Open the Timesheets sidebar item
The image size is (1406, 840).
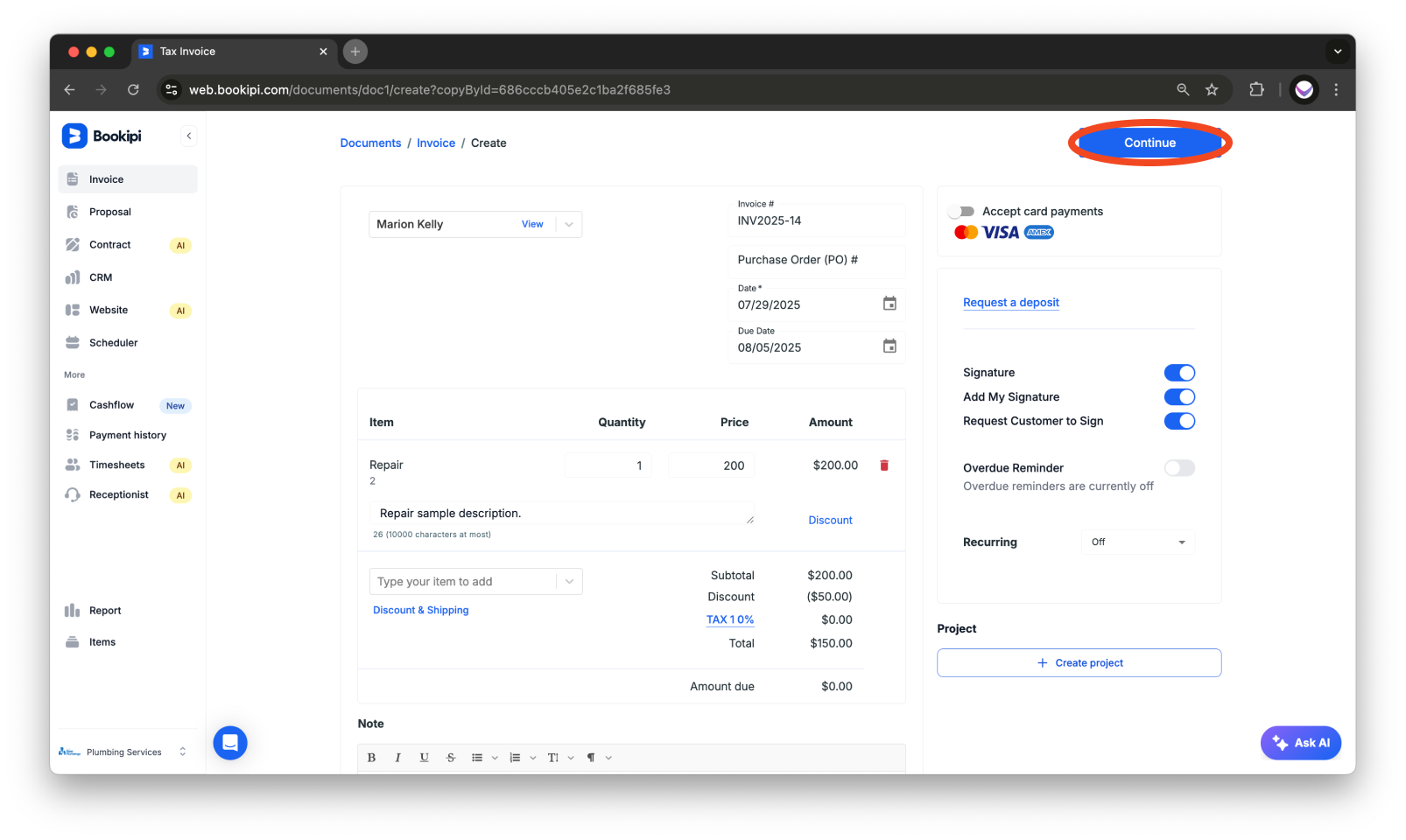(x=117, y=465)
